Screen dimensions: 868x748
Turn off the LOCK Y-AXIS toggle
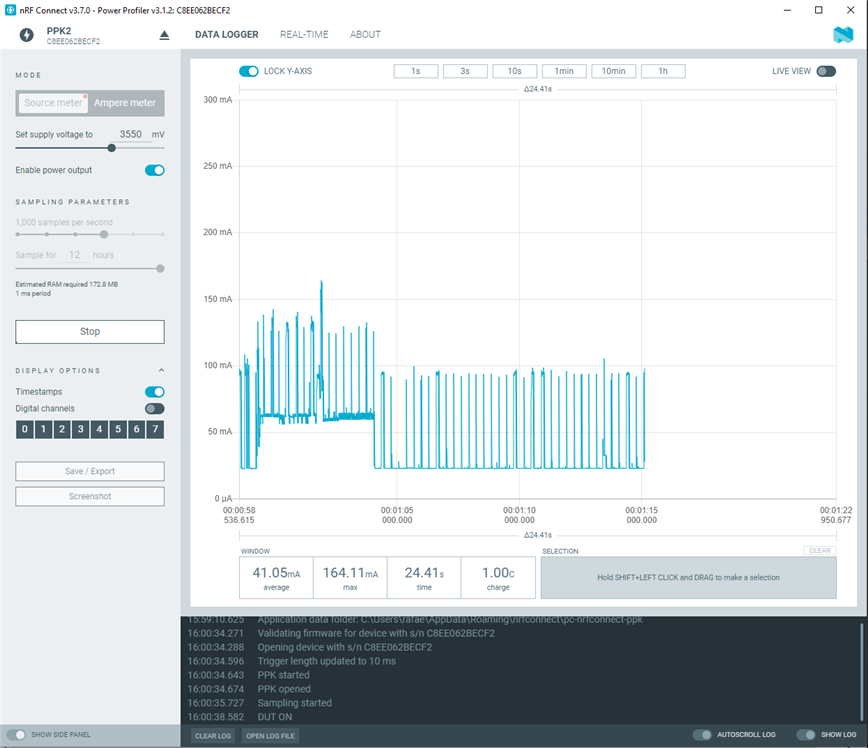click(249, 71)
